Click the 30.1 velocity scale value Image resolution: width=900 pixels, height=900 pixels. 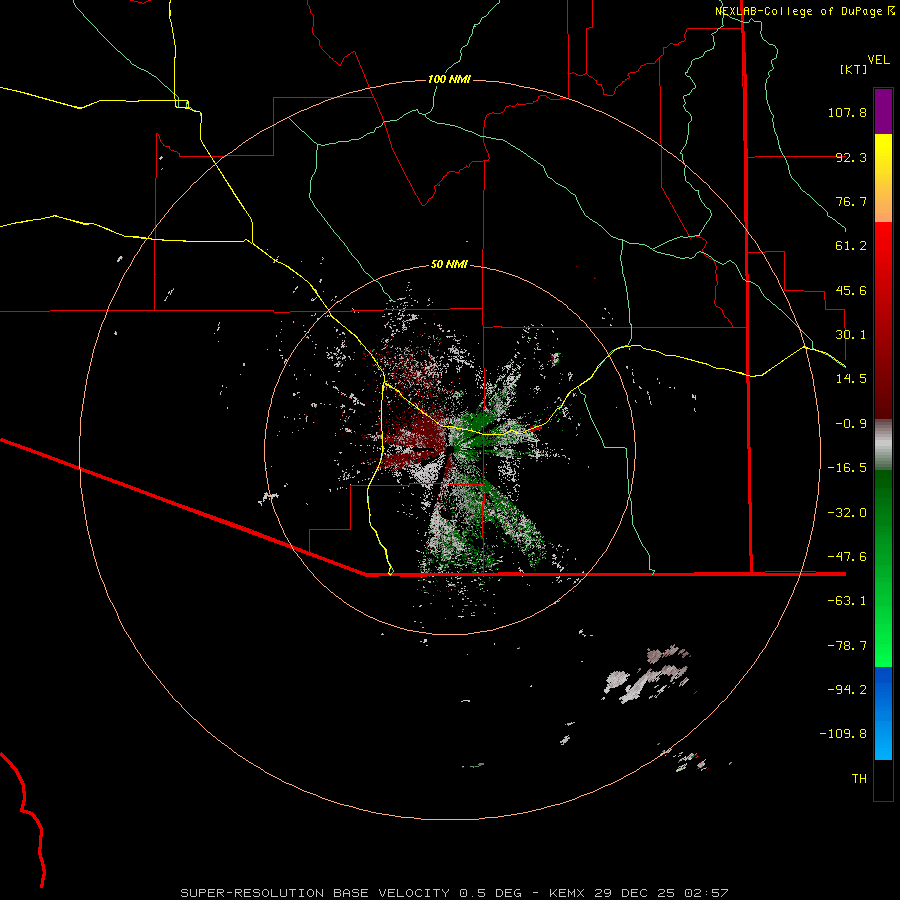point(851,335)
